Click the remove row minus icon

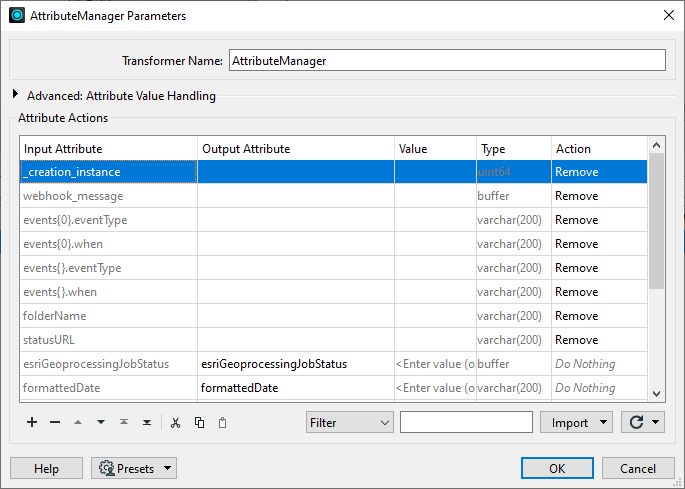click(x=55, y=422)
